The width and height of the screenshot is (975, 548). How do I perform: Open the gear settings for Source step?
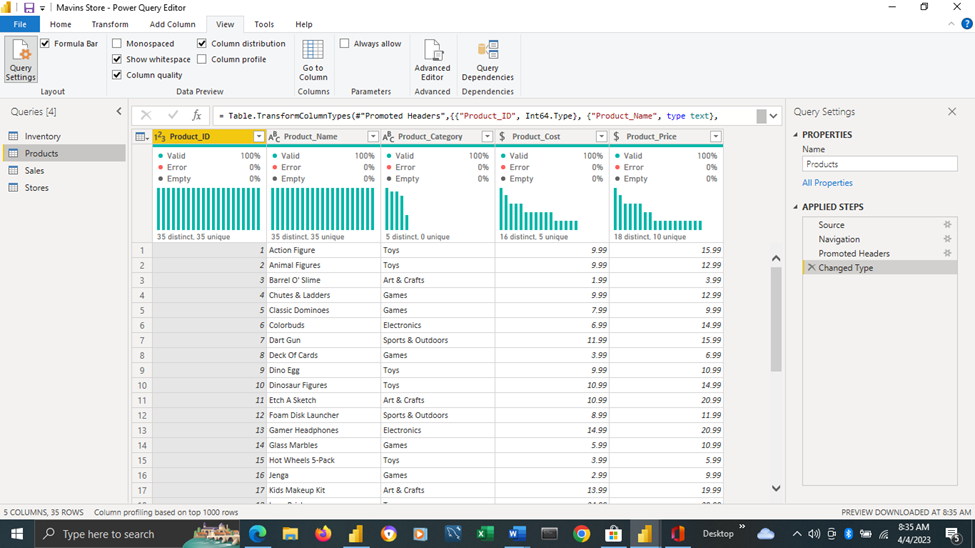(x=947, y=225)
